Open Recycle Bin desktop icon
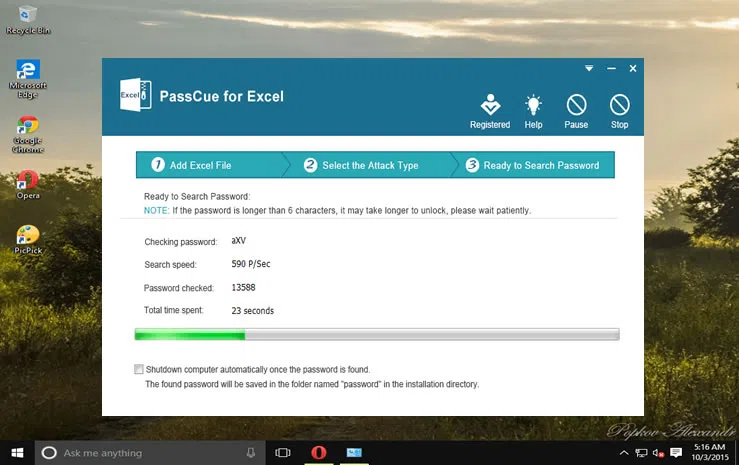 pyautogui.click(x=28, y=19)
